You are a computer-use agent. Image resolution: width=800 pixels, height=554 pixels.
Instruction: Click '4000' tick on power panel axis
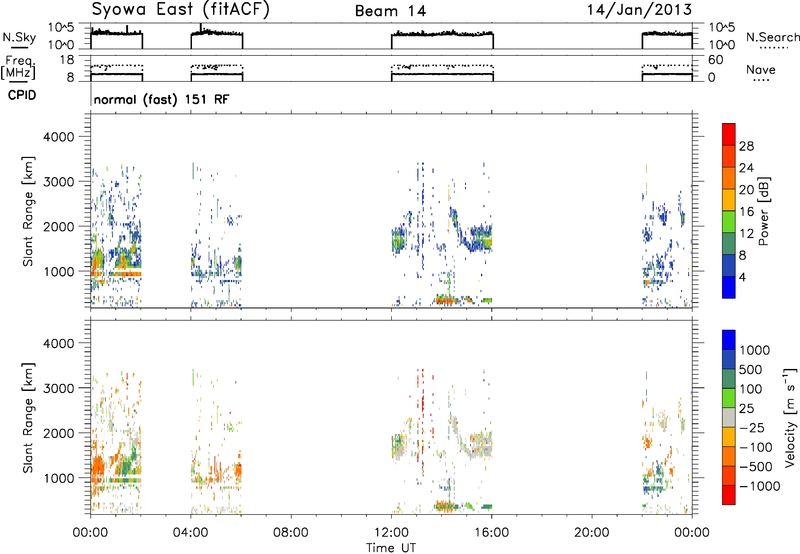pos(58,137)
